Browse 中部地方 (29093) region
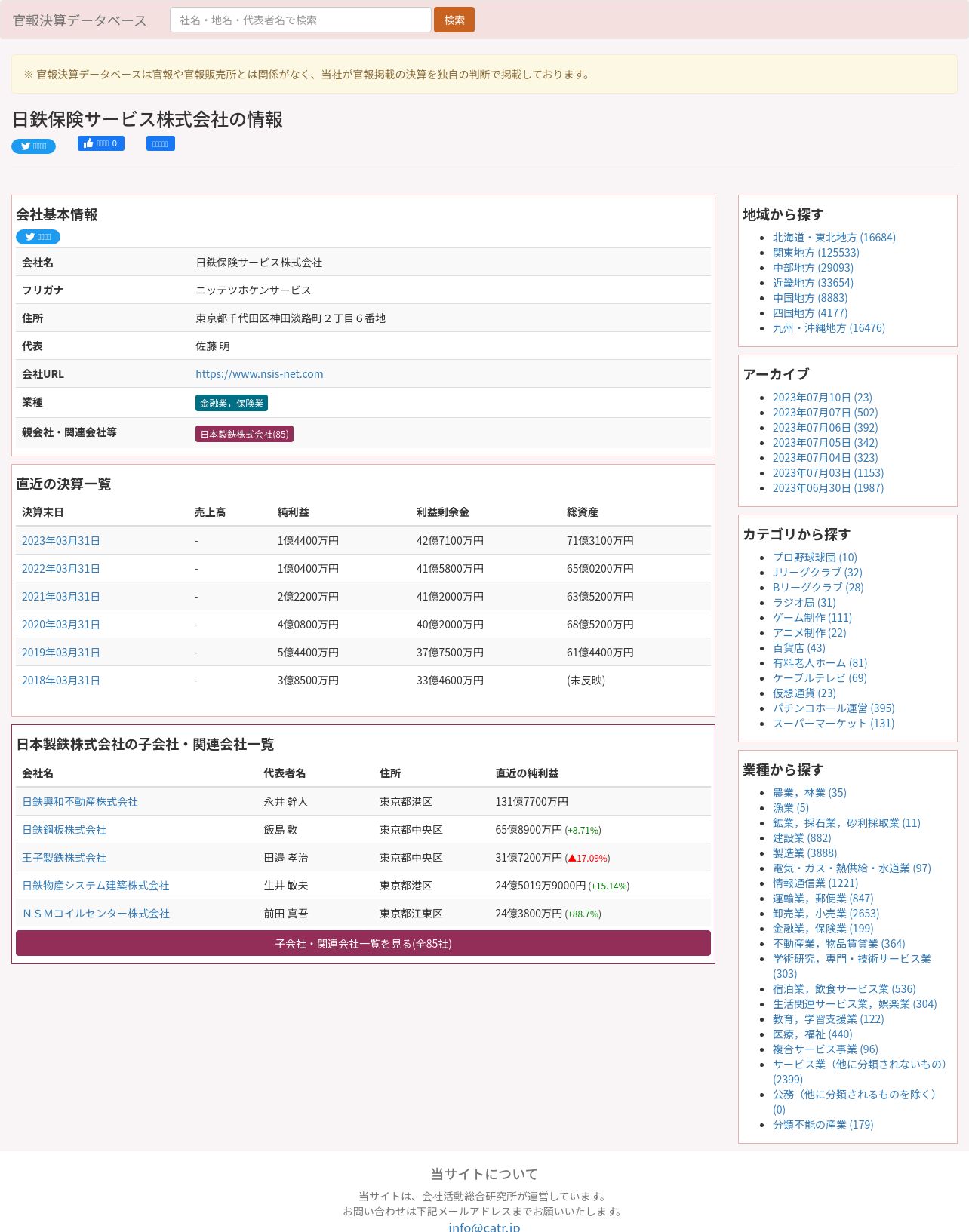Image resolution: width=969 pixels, height=1232 pixels. tap(813, 268)
